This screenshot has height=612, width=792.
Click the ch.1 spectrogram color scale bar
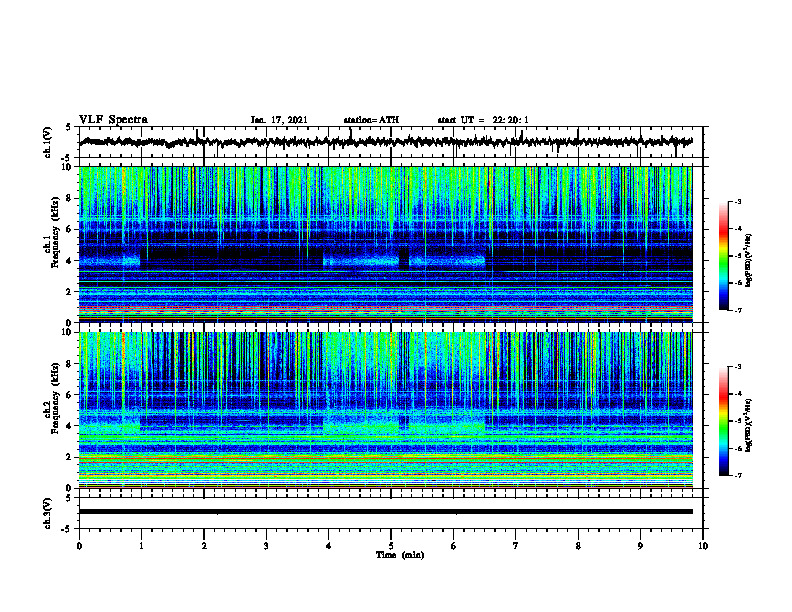point(723,256)
